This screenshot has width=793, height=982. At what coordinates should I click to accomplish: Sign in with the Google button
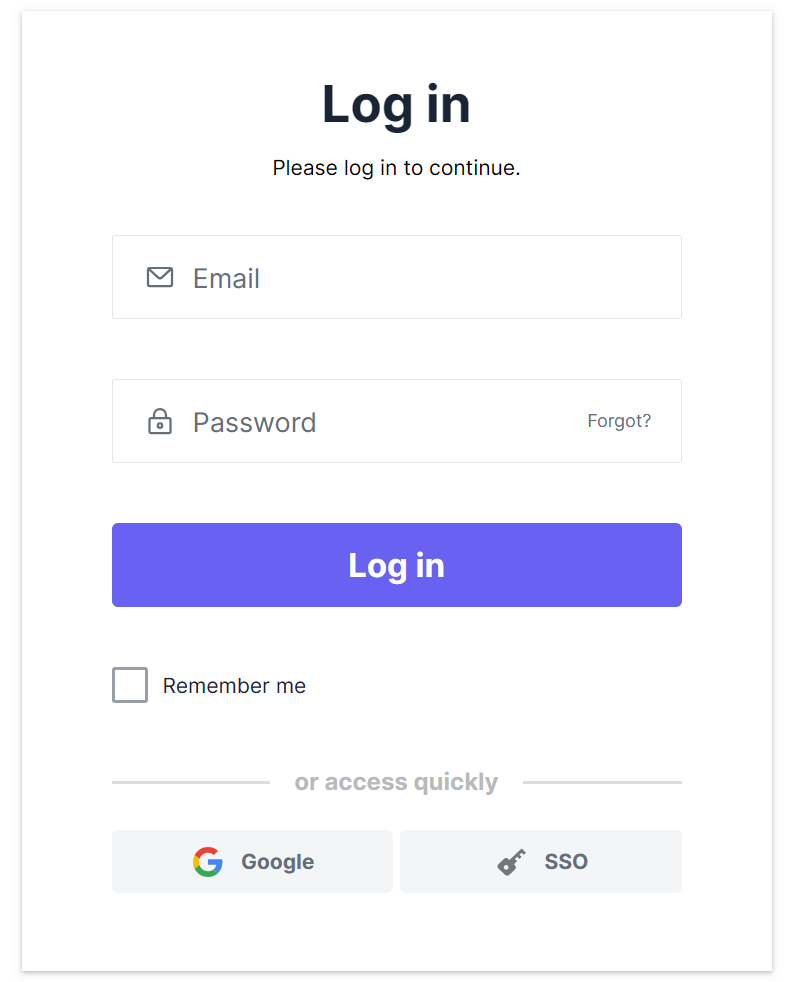pyautogui.click(x=252, y=861)
